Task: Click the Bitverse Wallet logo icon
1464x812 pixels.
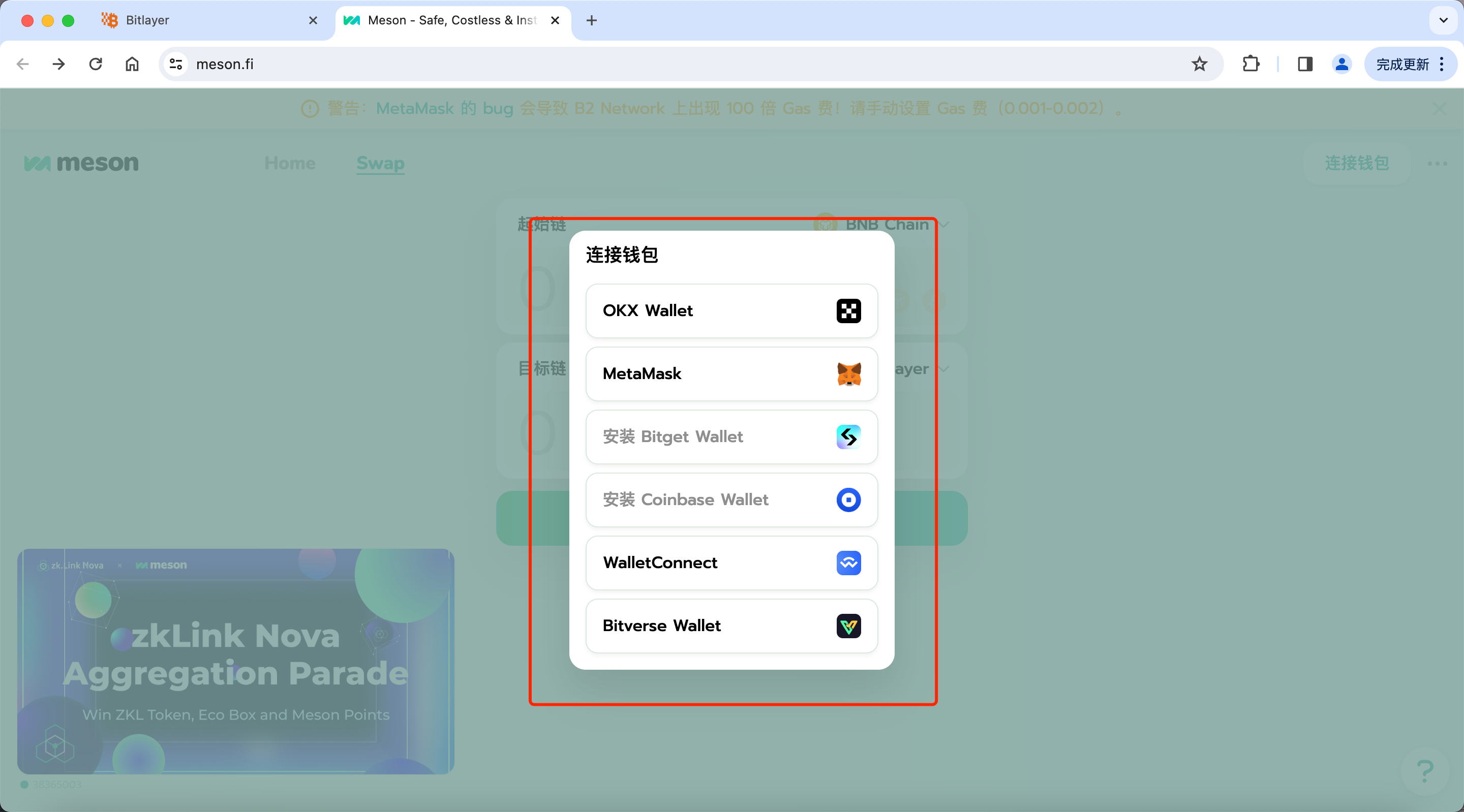Action: tap(848, 626)
